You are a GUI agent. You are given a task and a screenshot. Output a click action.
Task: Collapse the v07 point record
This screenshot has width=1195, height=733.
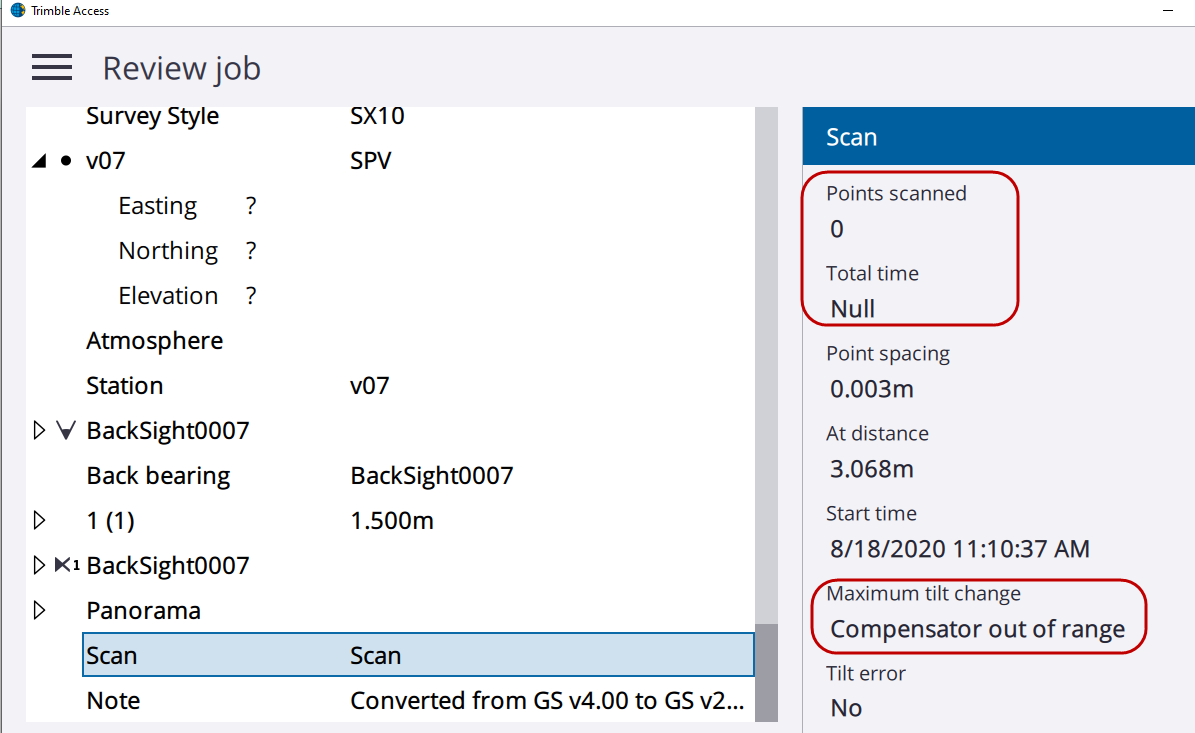click(x=39, y=161)
